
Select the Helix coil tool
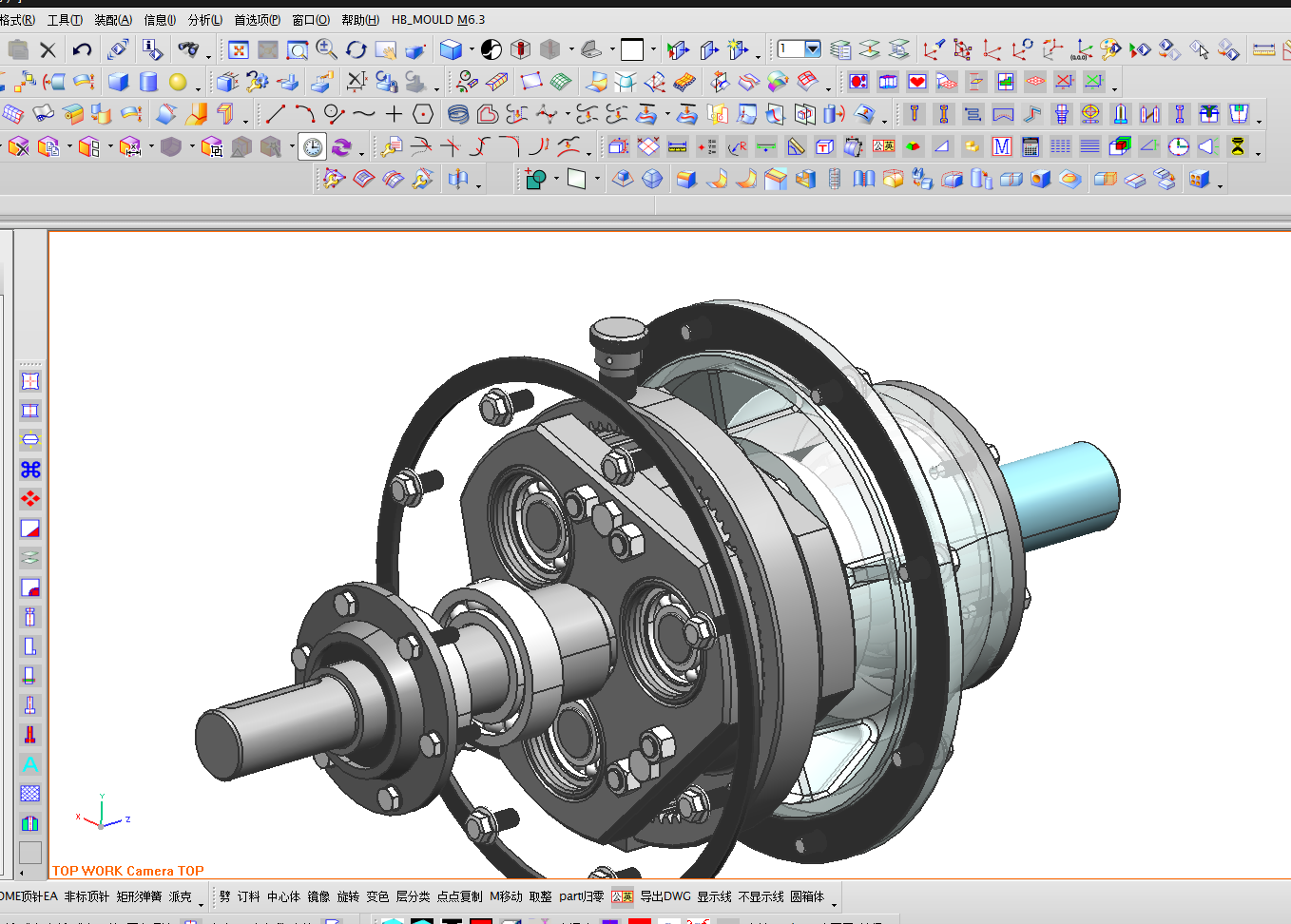coord(458,114)
